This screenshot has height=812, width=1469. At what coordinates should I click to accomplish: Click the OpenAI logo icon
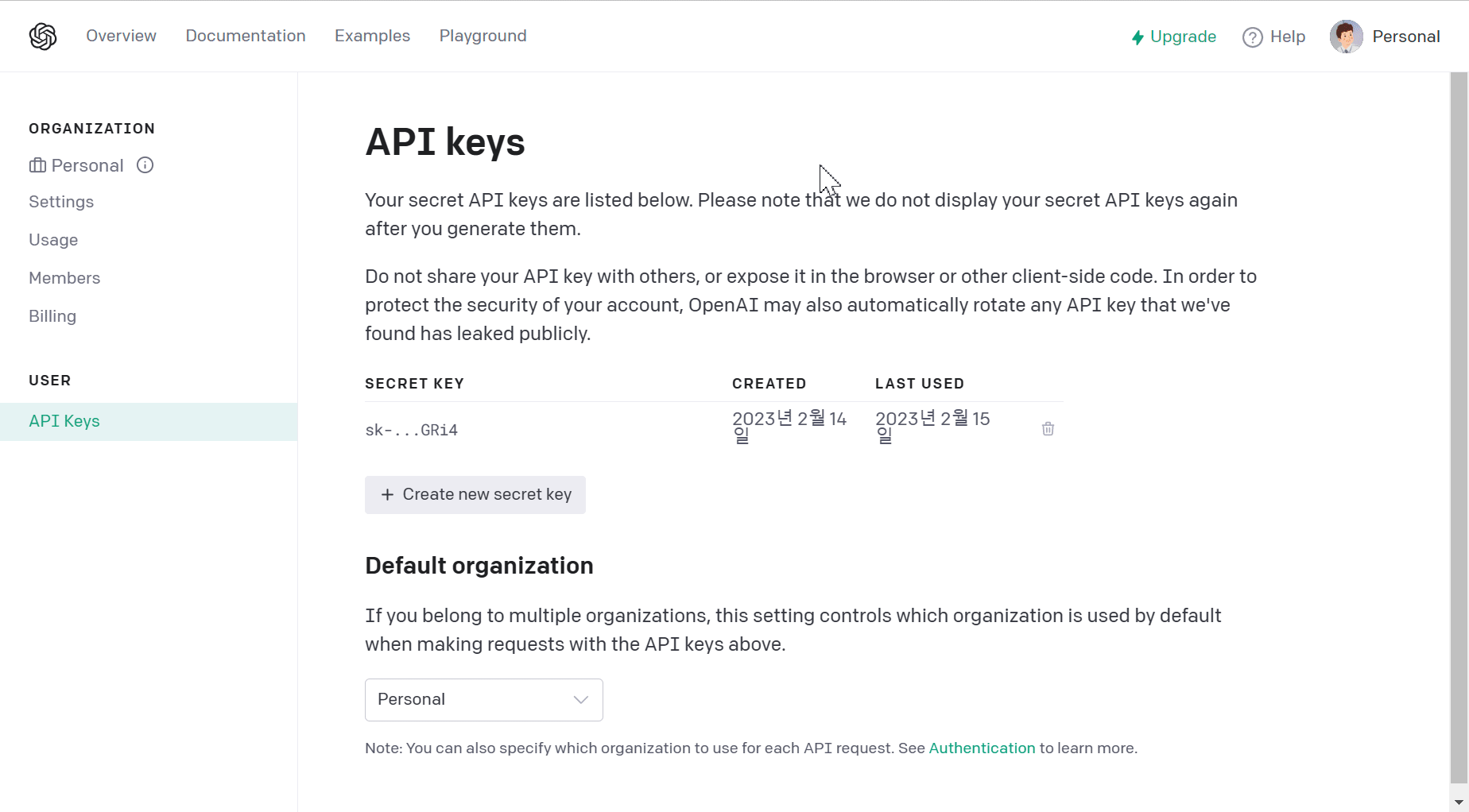[x=43, y=37]
